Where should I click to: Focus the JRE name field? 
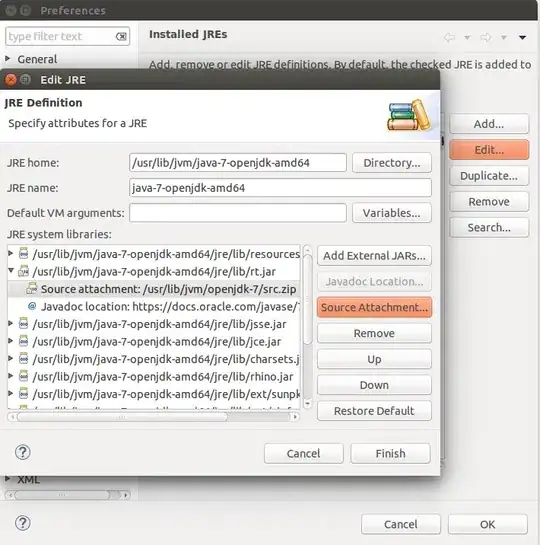(280, 188)
